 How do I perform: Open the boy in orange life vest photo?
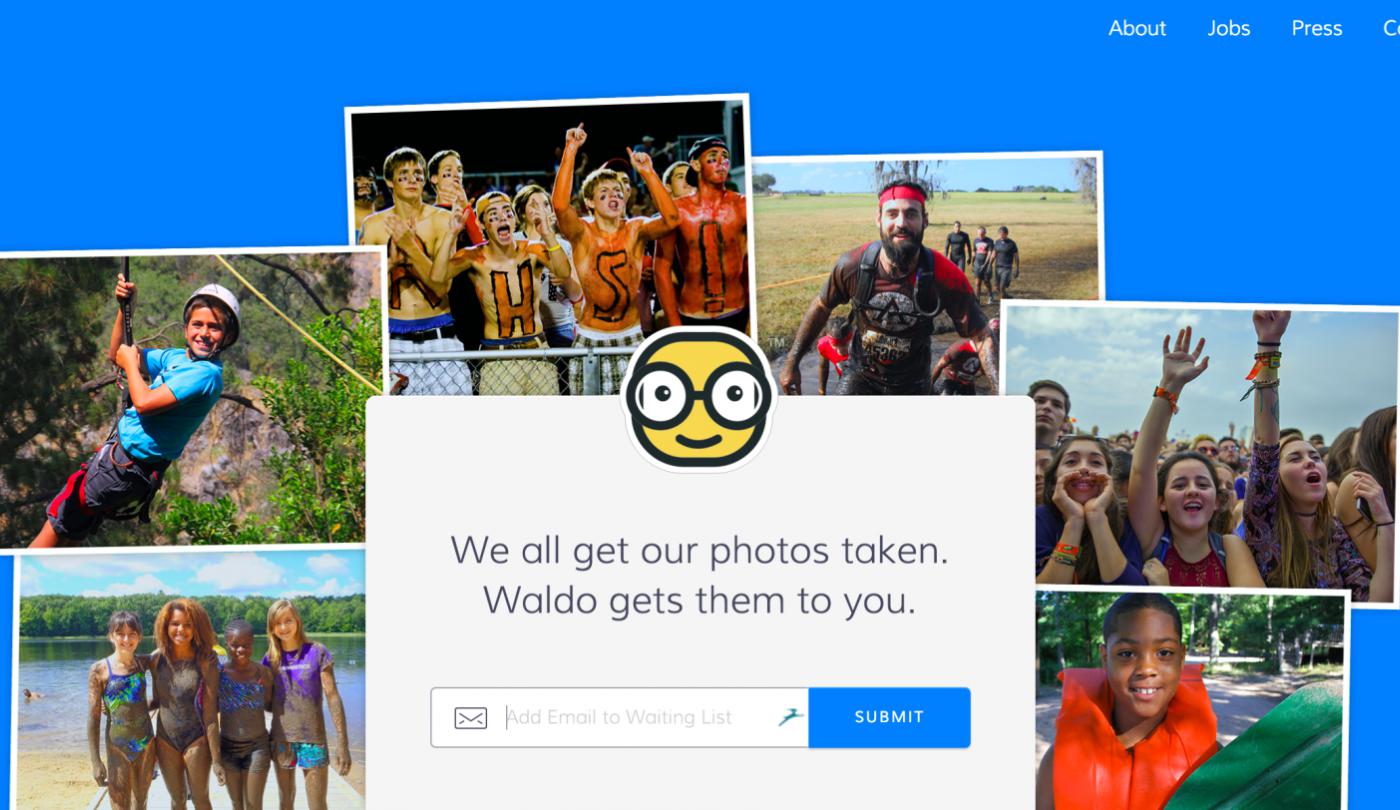[1190, 700]
